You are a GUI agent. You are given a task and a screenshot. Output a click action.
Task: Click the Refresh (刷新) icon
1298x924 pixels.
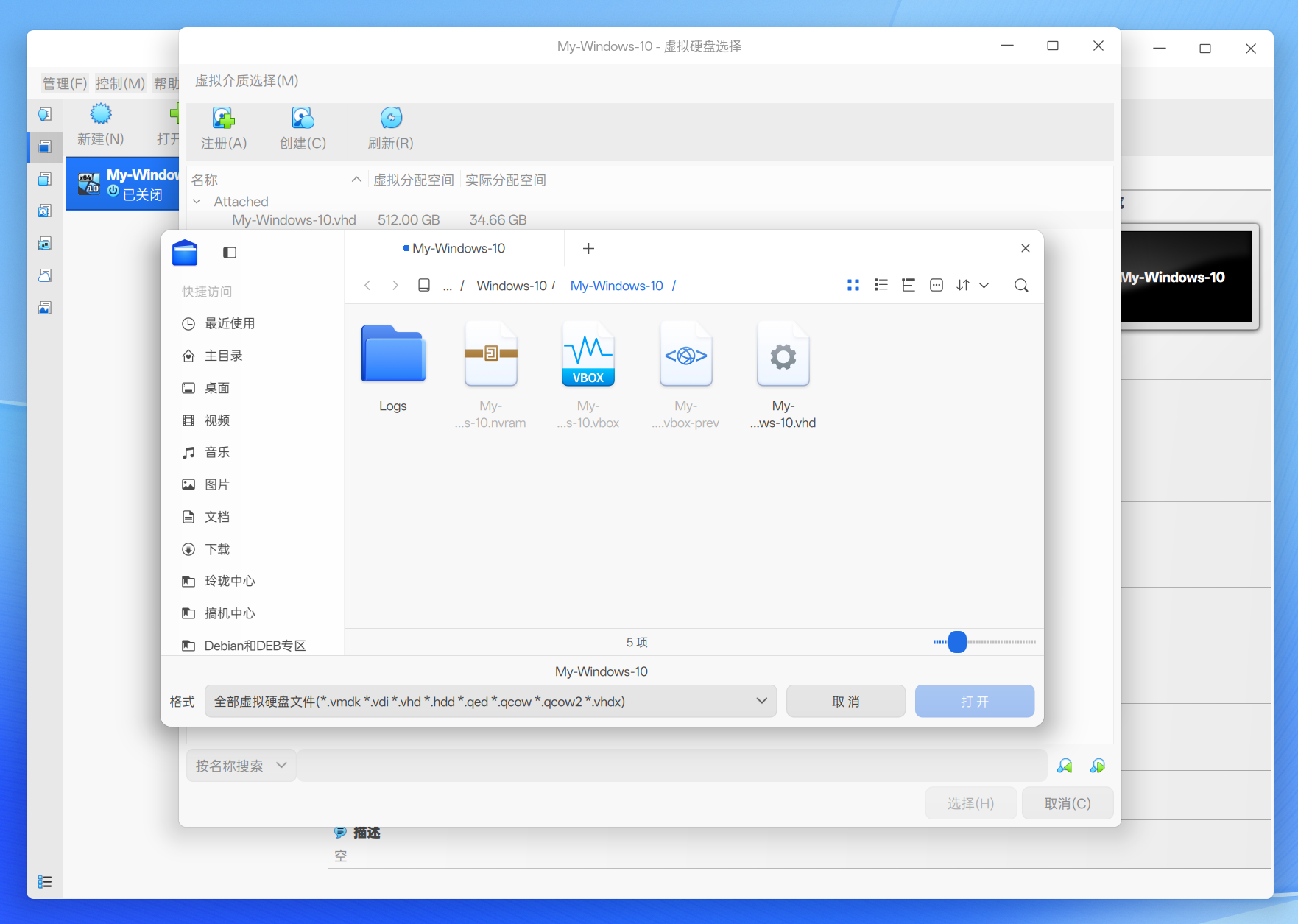(x=391, y=118)
